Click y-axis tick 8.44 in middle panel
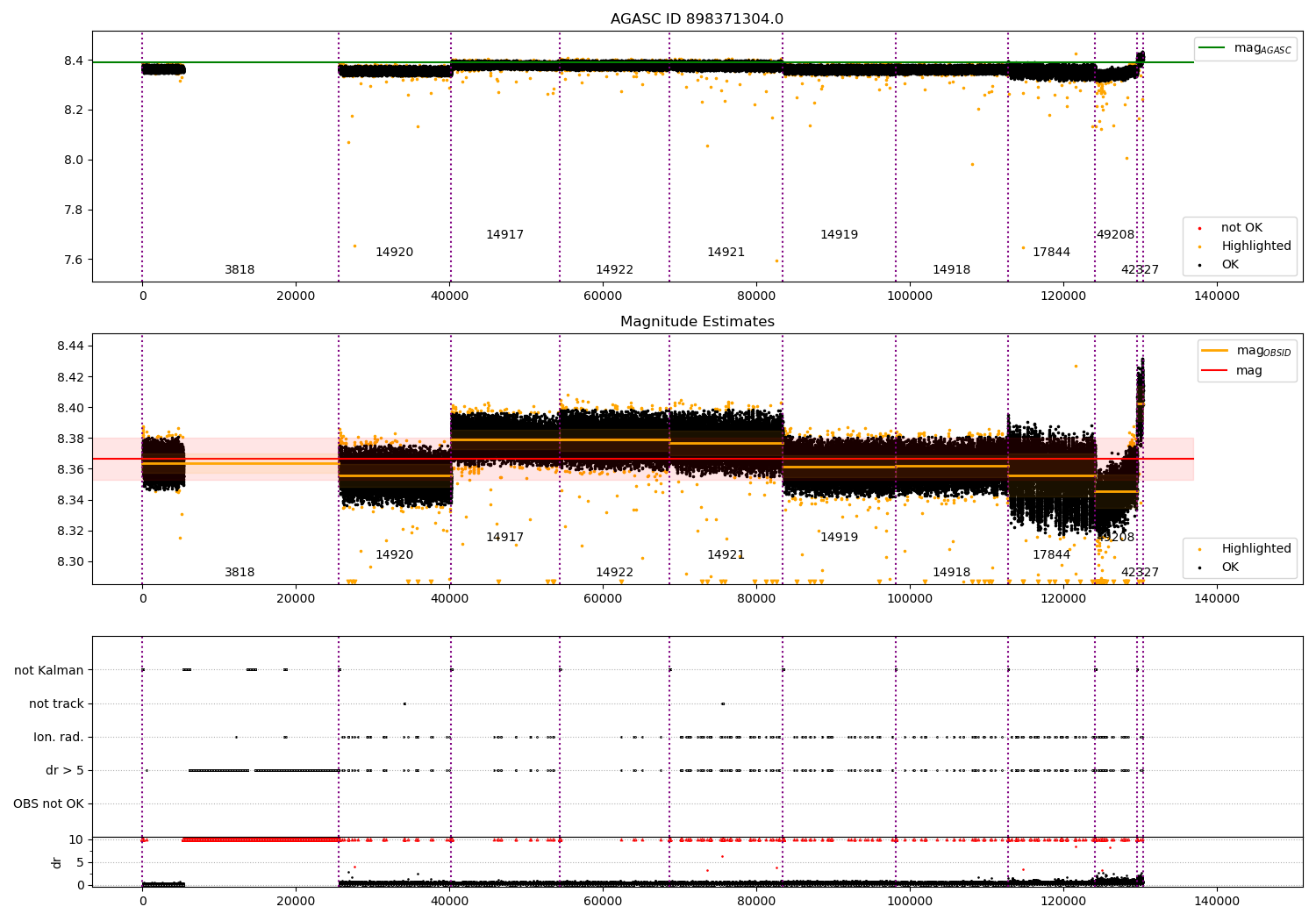Image resolution: width=1316 pixels, height=921 pixels. point(70,346)
